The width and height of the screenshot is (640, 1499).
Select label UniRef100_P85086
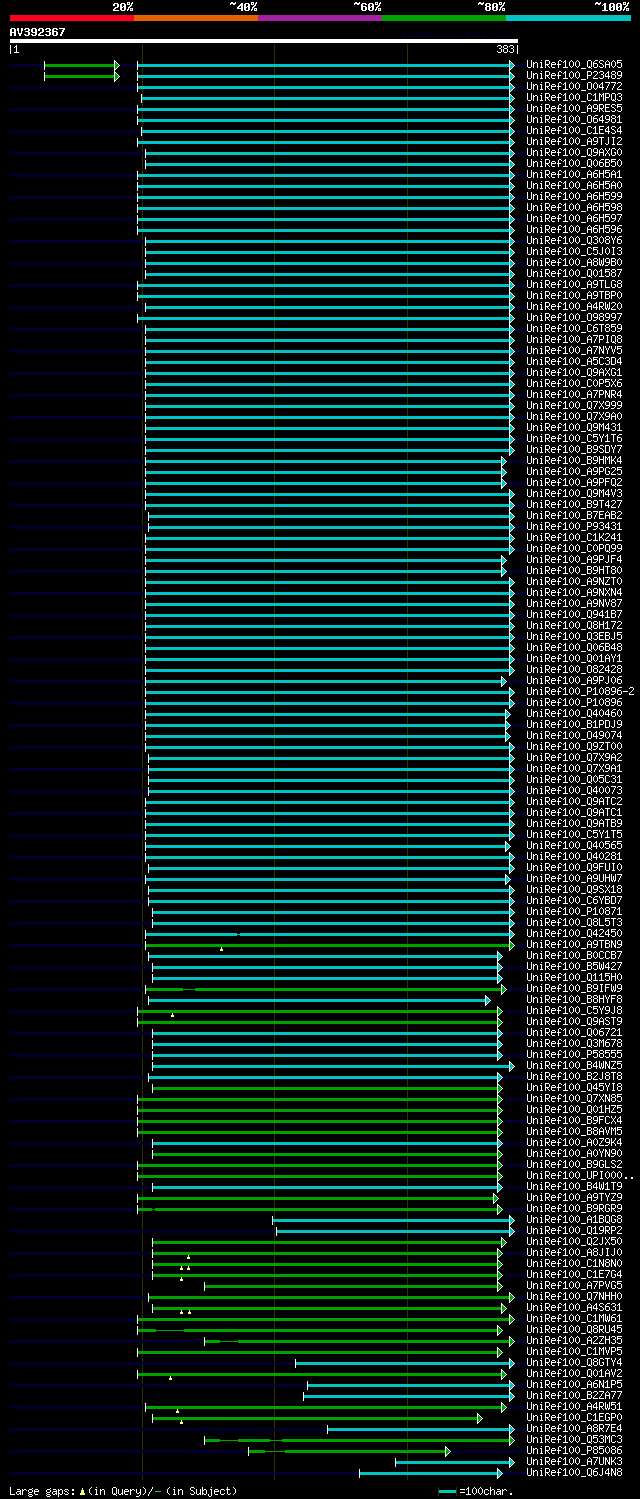click(x=574, y=1451)
